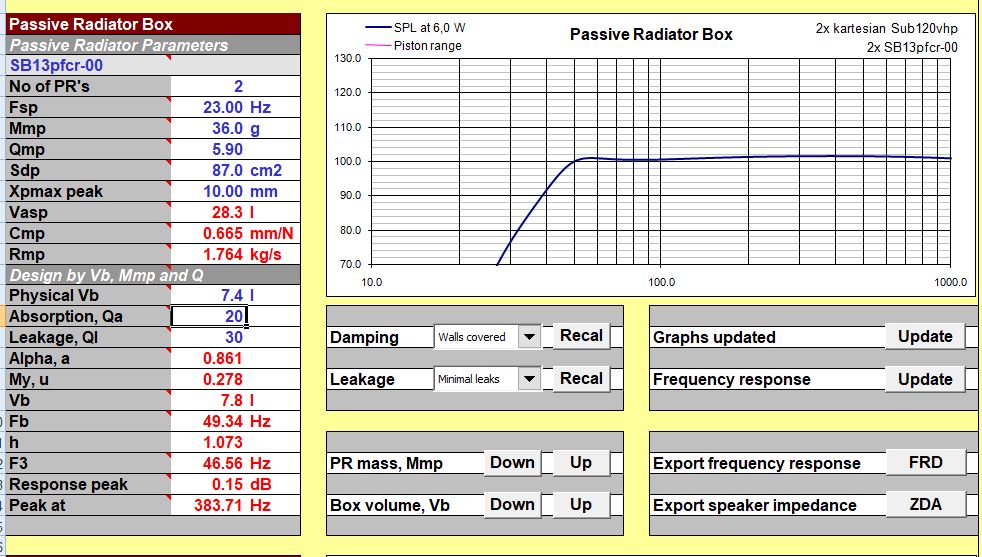Export frequency response with FRD button
982x557 pixels.
pyautogui.click(x=925, y=463)
